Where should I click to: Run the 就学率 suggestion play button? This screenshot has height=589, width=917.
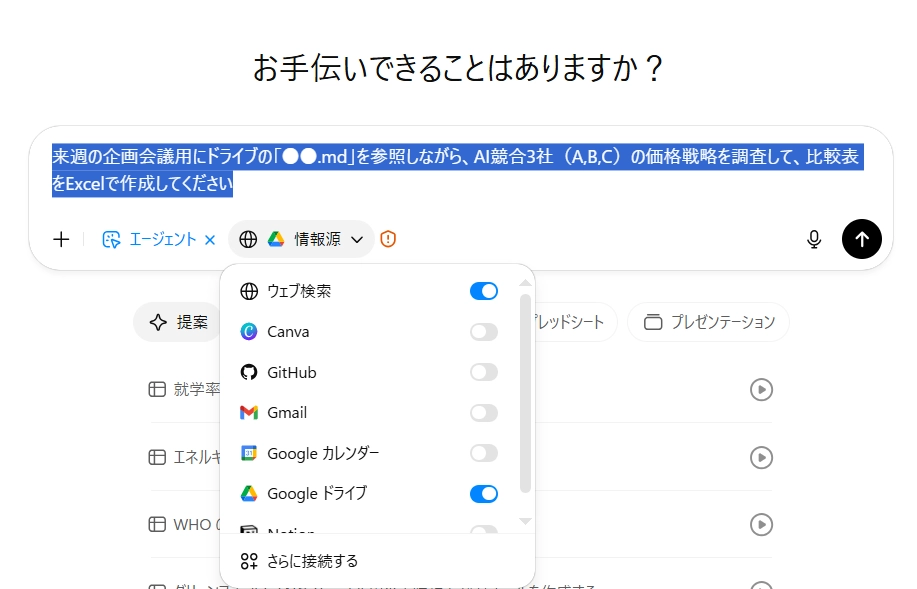(x=761, y=390)
